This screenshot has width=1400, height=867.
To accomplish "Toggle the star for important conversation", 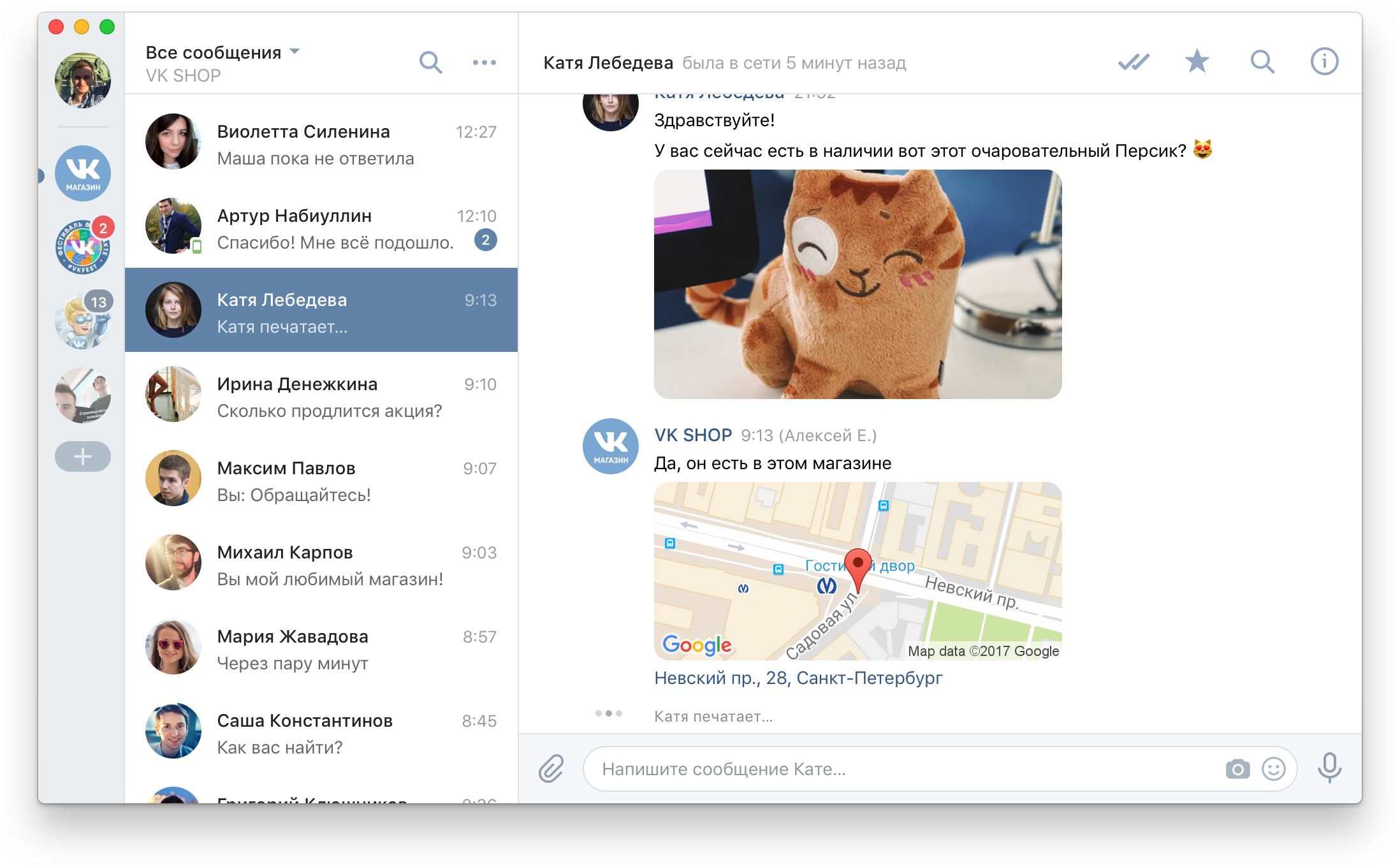I will pyautogui.click(x=1197, y=62).
